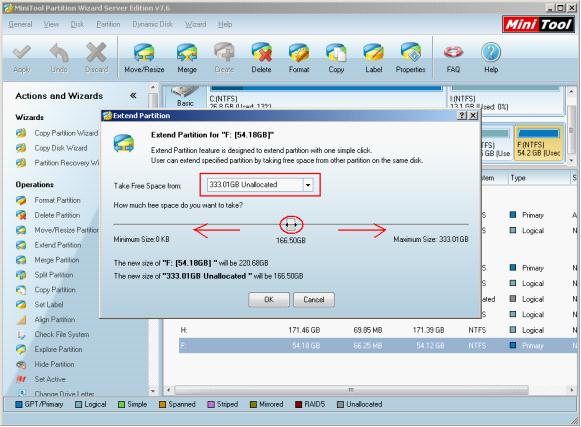The height and width of the screenshot is (427, 581).
Task: Launch Copy Partition Wizard in sidebar
Action: (x=57, y=133)
